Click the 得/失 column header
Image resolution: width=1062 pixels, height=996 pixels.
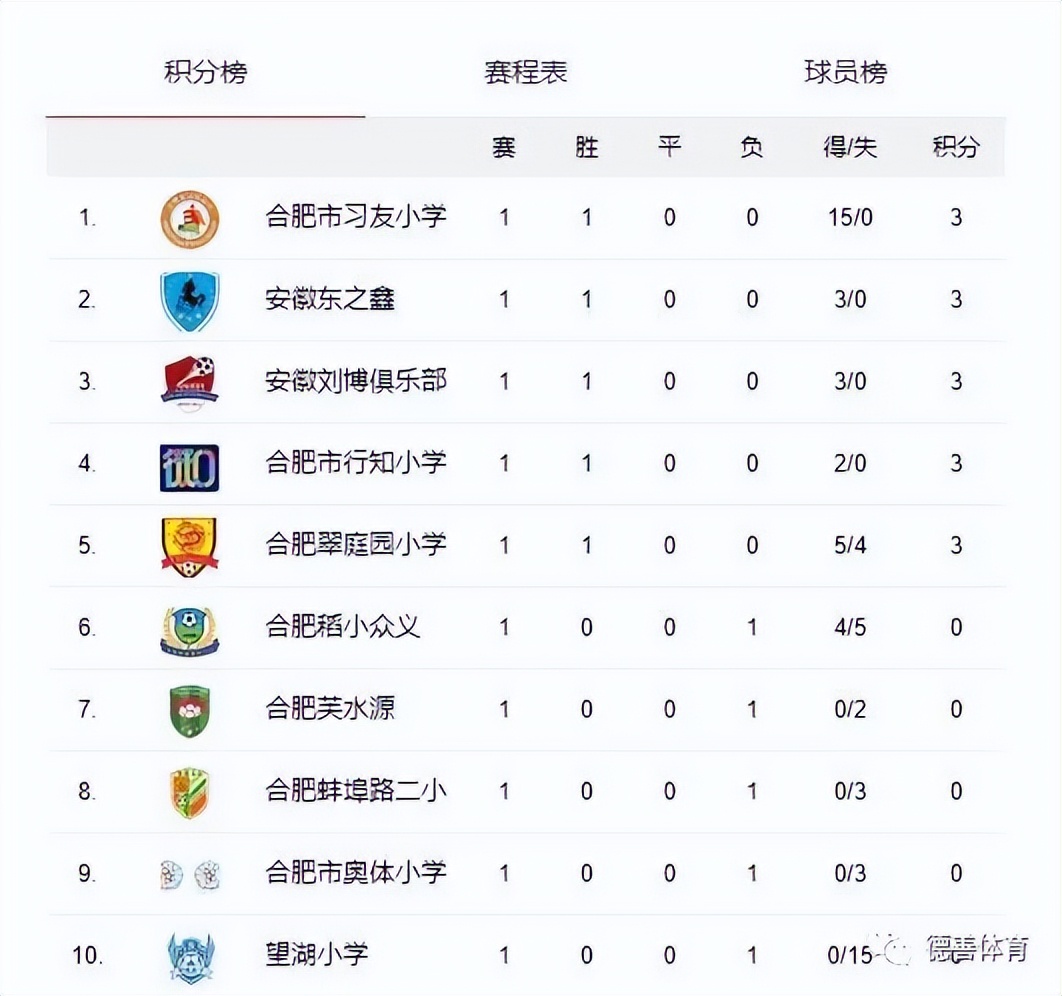click(x=850, y=147)
